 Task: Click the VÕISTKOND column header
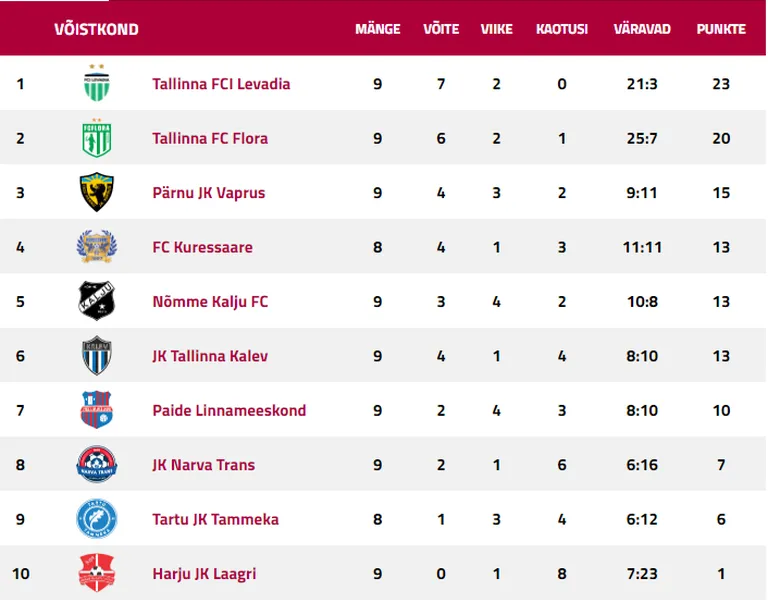tap(96, 29)
